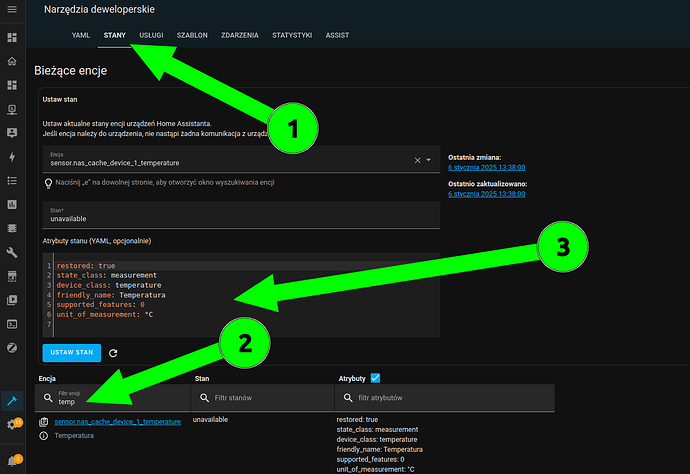690x474 pixels.
Task: Click the Temperatura name in entity row
Action: (x=74, y=436)
